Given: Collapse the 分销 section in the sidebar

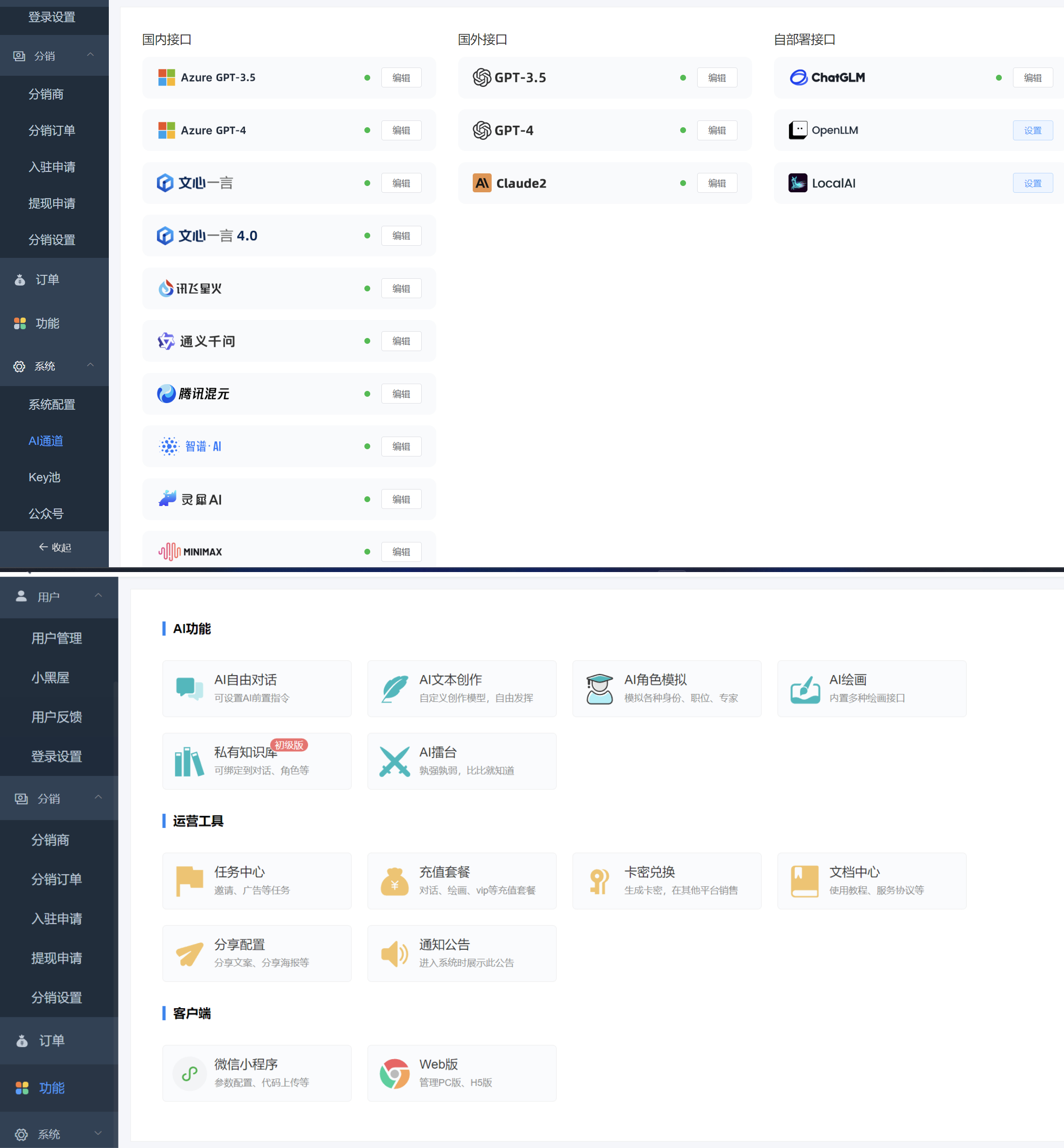Looking at the screenshot, I should [x=90, y=55].
